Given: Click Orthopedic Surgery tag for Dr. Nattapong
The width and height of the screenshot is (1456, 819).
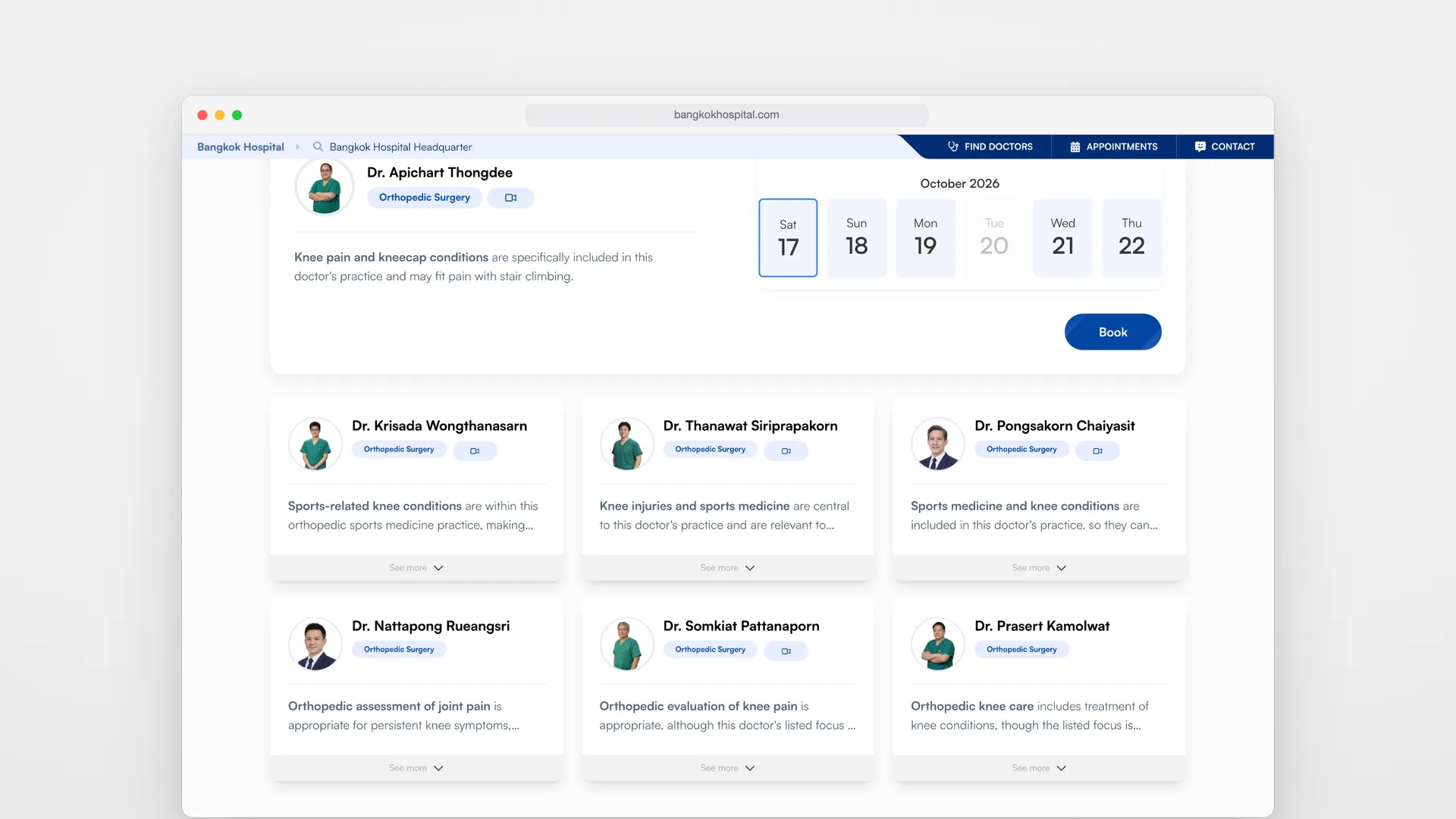Looking at the screenshot, I should pos(399,650).
